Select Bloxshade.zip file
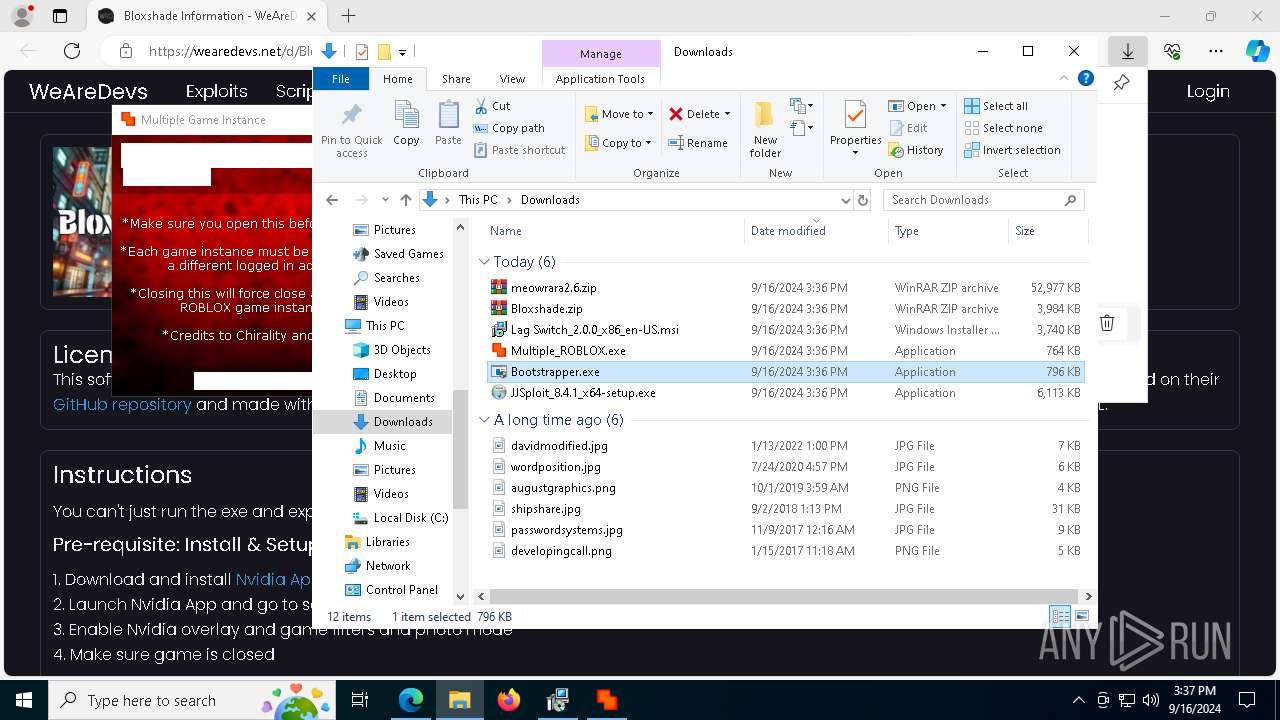This screenshot has width=1280, height=720. [x=546, y=309]
